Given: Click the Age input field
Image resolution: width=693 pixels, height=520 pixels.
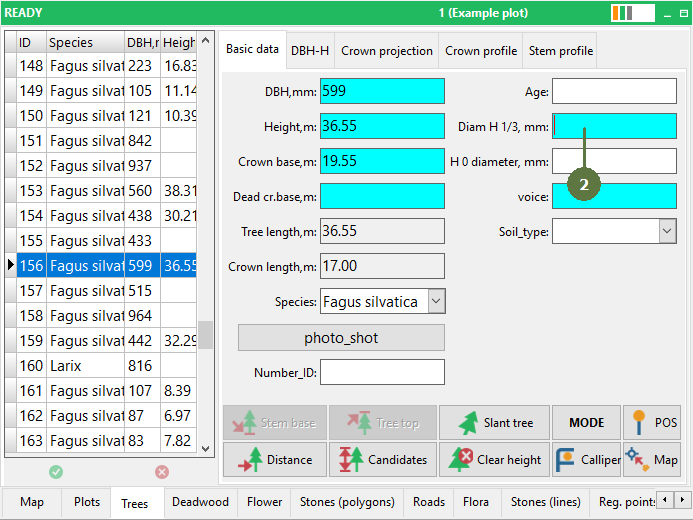Looking at the screenshot, I should coord(614,91).
